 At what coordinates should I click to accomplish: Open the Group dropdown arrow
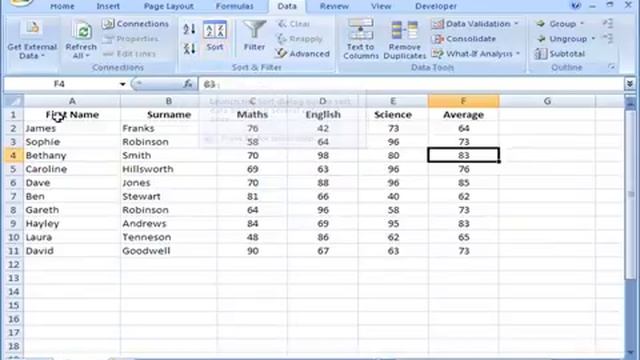coord(582,24)
